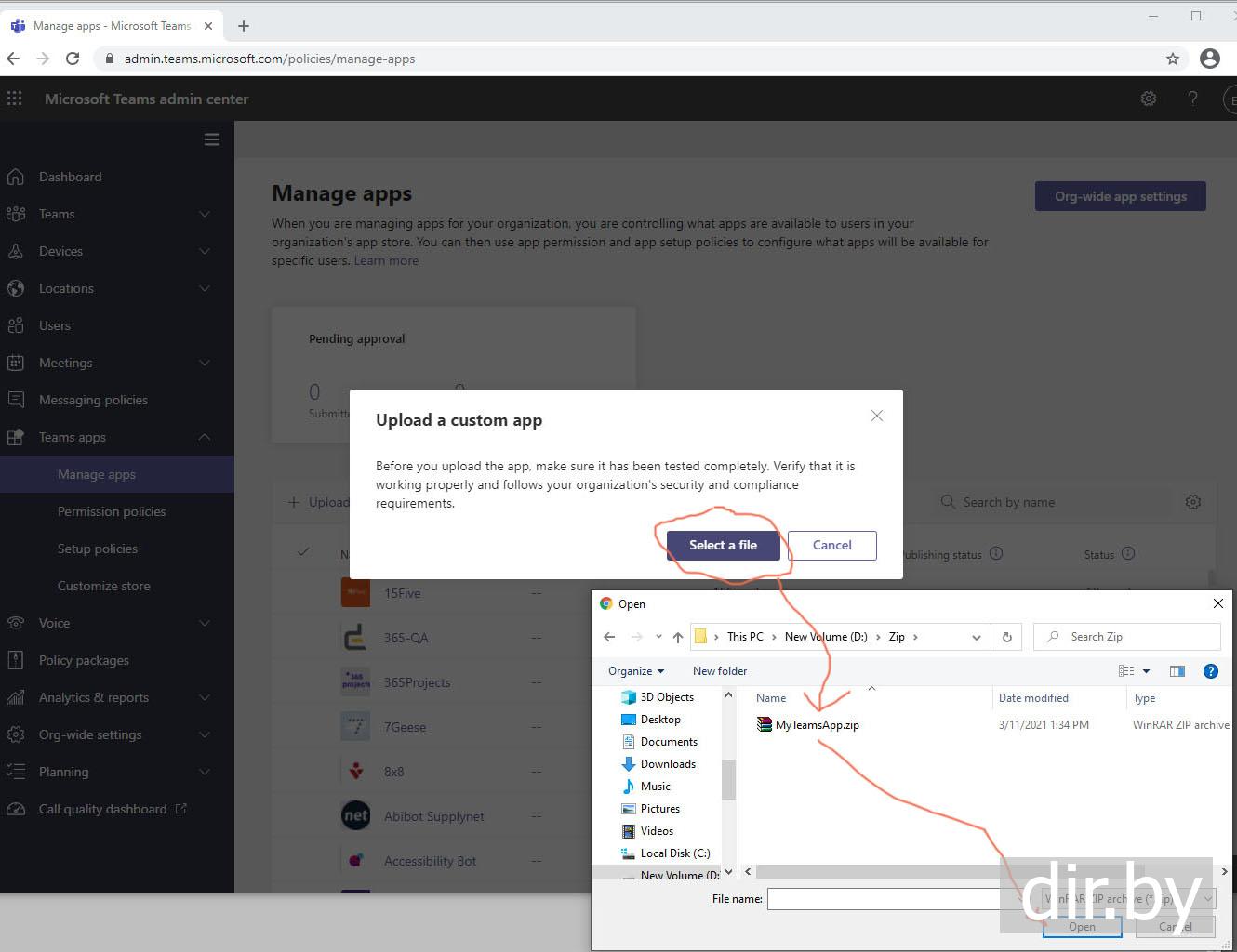This screenshot has width=1237, height=952.
Task: Expand the Voice nav section
Action: 205,623
